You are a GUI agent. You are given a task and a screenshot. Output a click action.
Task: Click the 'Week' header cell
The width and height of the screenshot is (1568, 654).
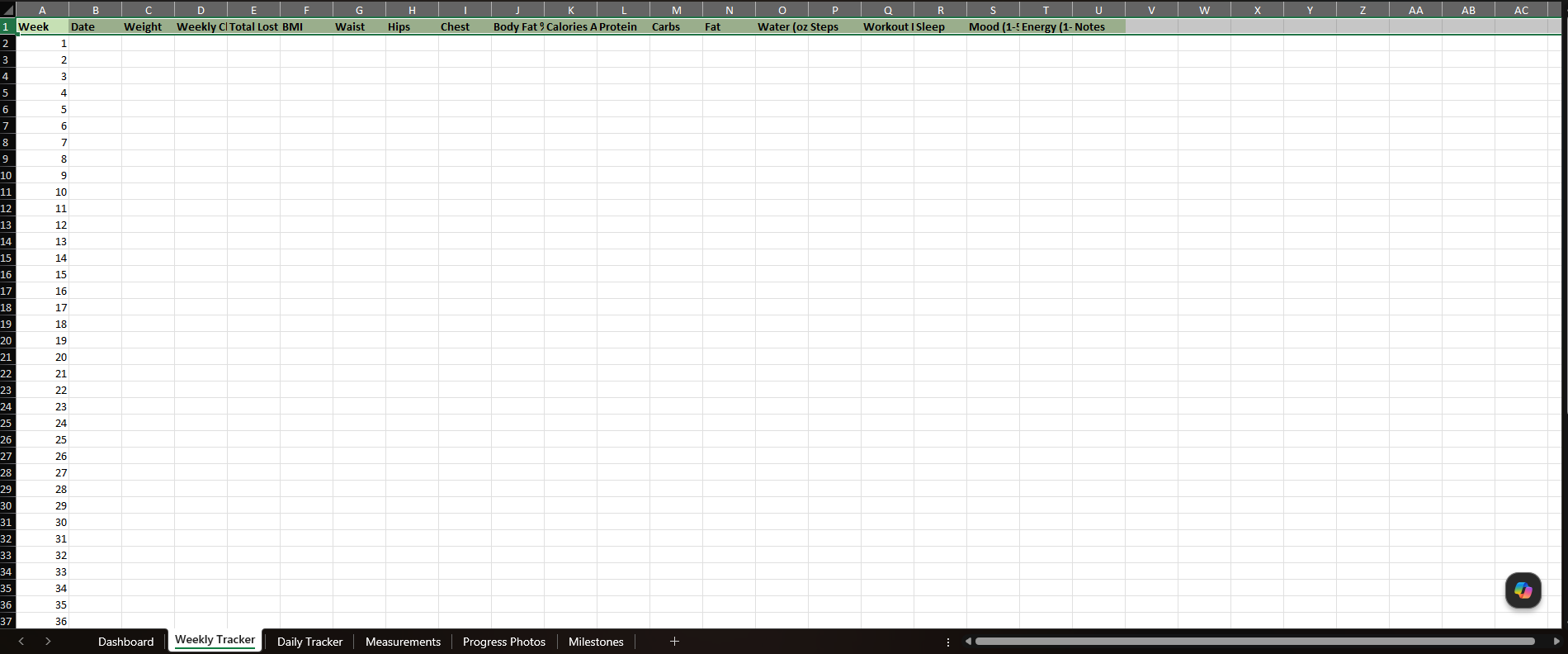point(42,26)
